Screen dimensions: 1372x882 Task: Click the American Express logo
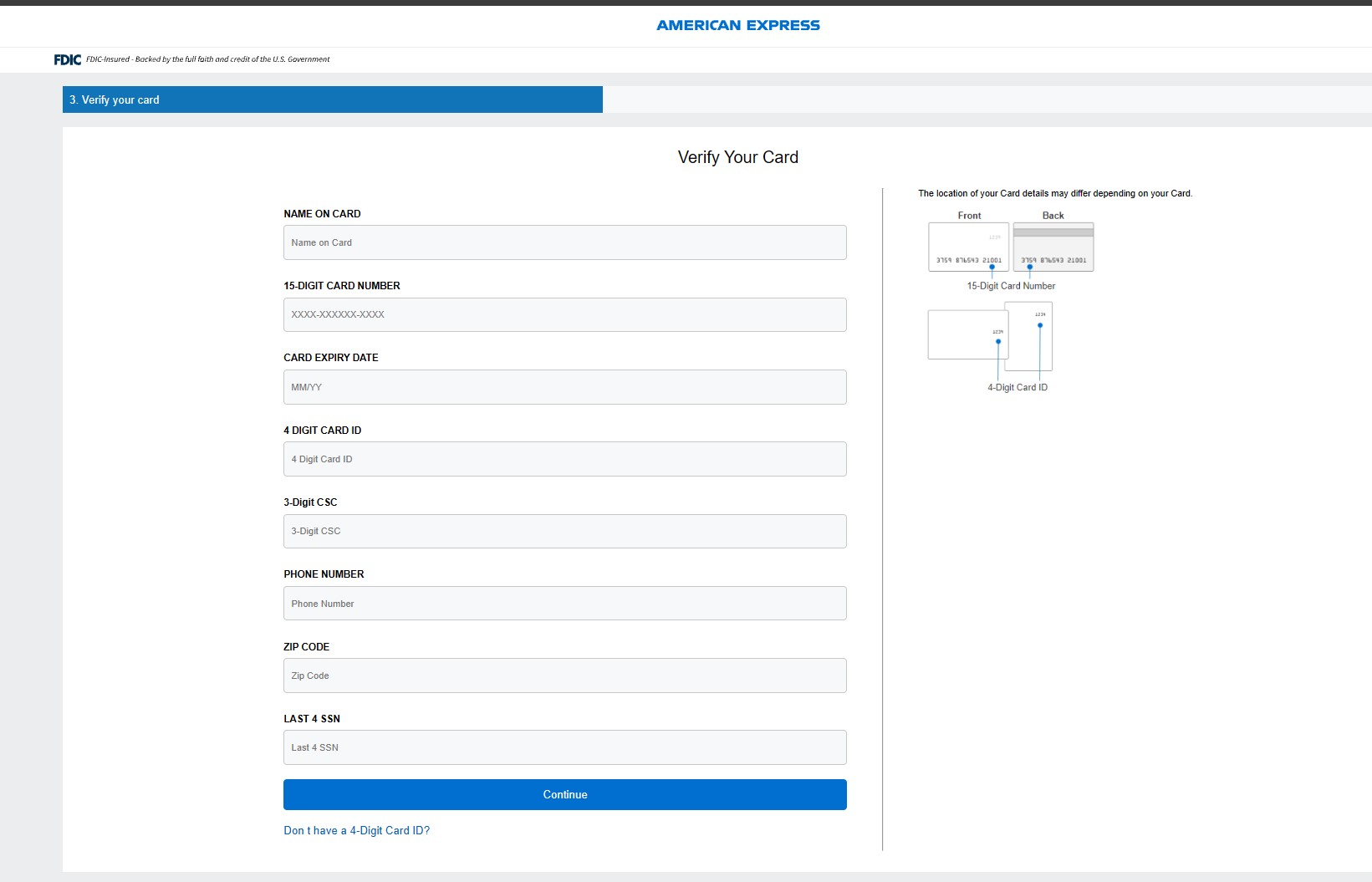point(737,25)
